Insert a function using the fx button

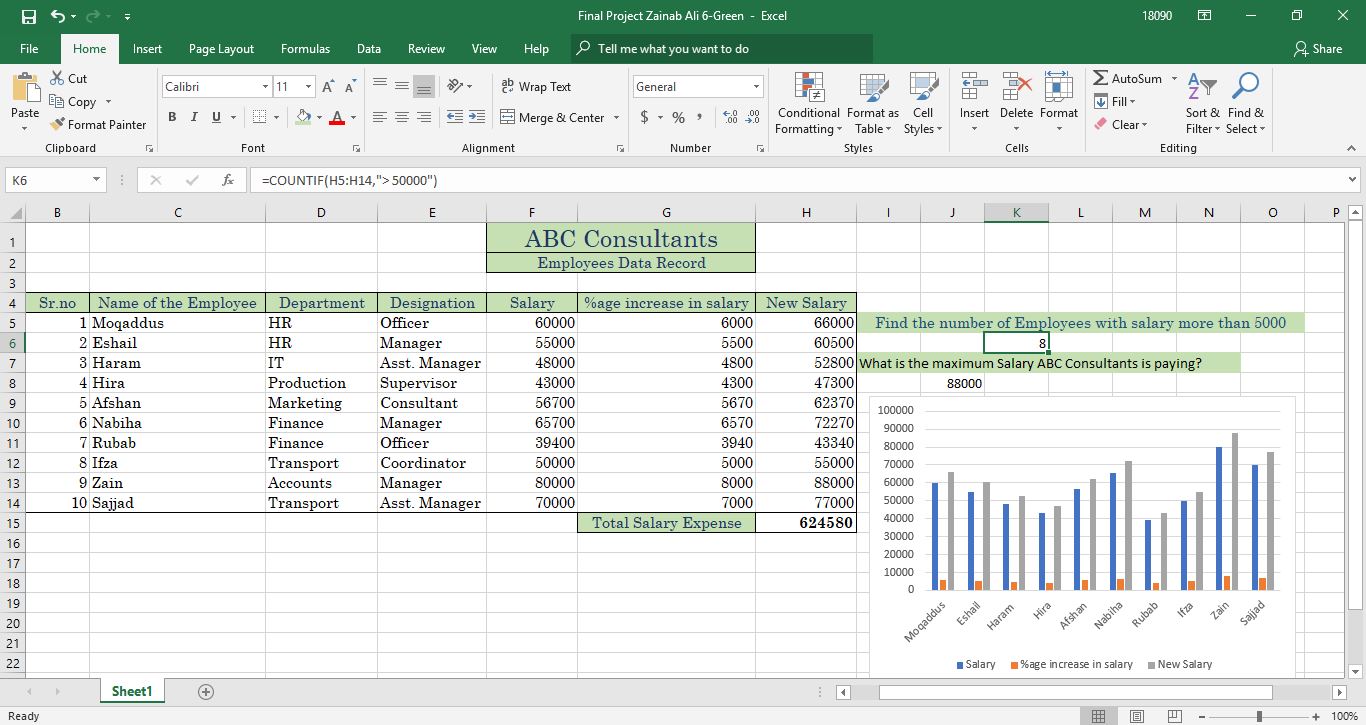(227, 179)
